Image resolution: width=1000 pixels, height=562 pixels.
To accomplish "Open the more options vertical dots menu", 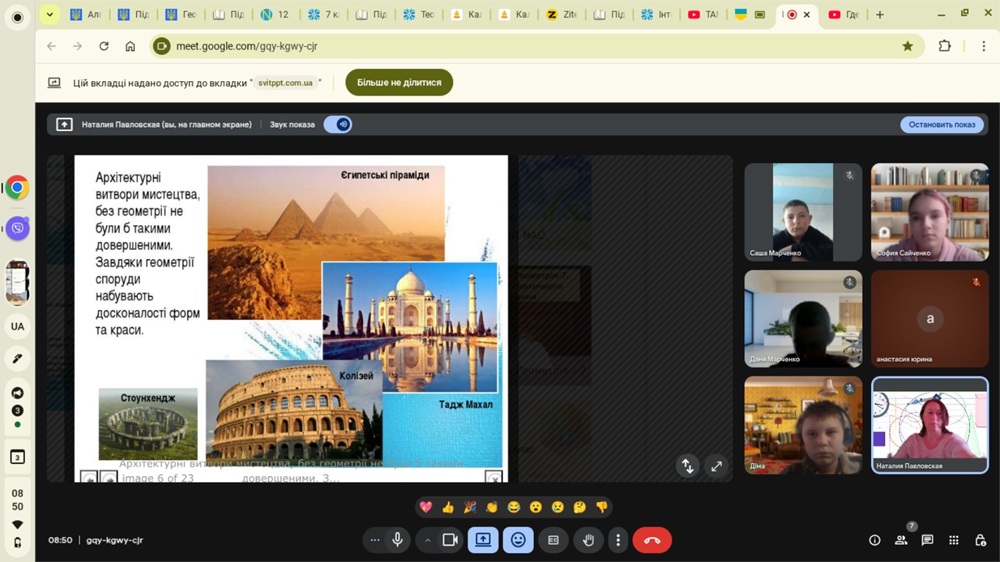I will click(618, 540).
